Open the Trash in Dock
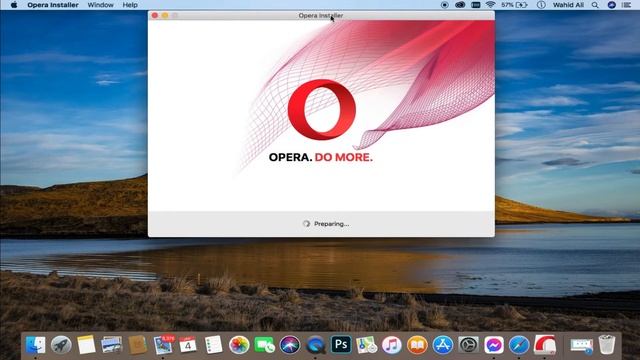Viewport: 640px width, 360px height. click(x=607, y=345)
